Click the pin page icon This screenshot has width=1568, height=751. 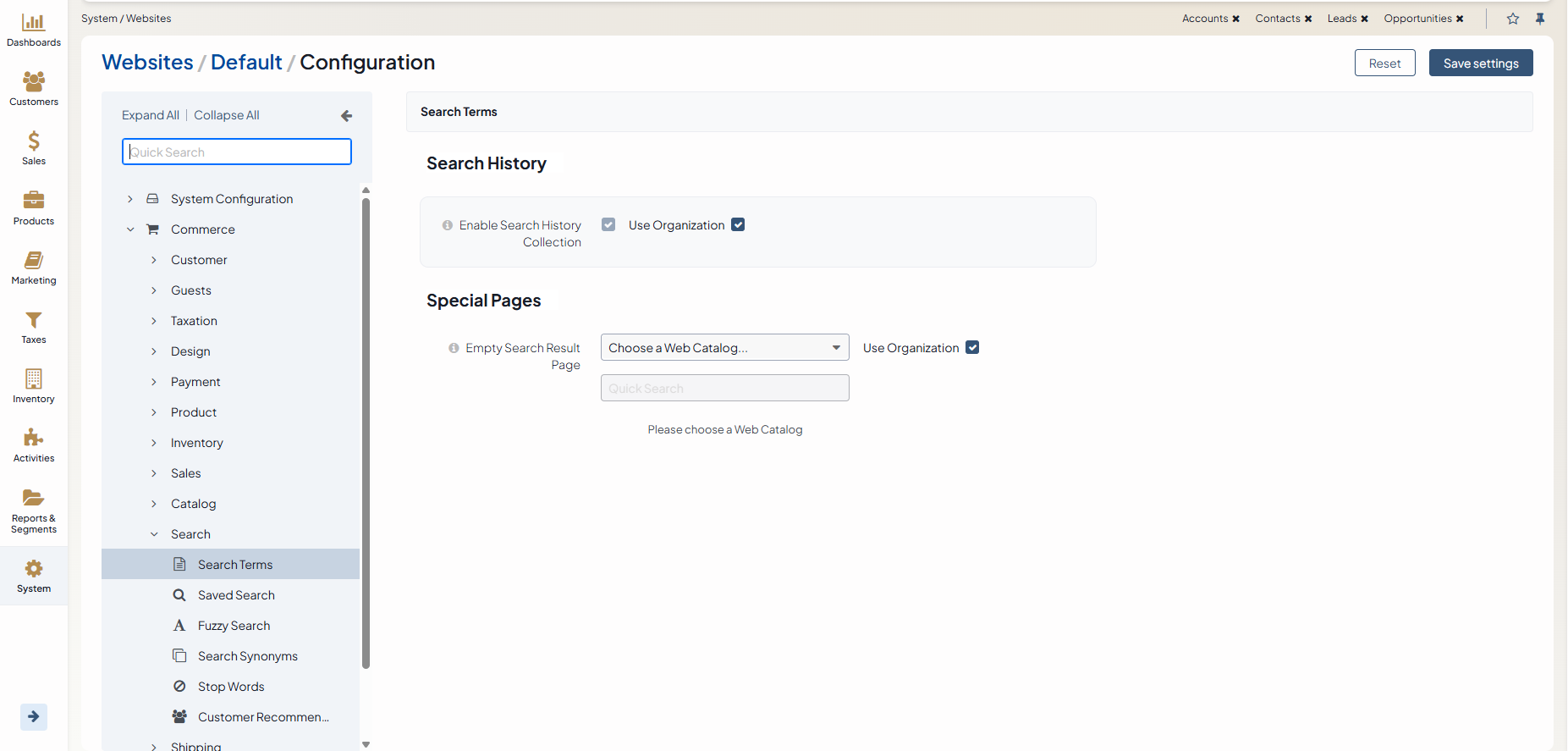pos(1540,19)
